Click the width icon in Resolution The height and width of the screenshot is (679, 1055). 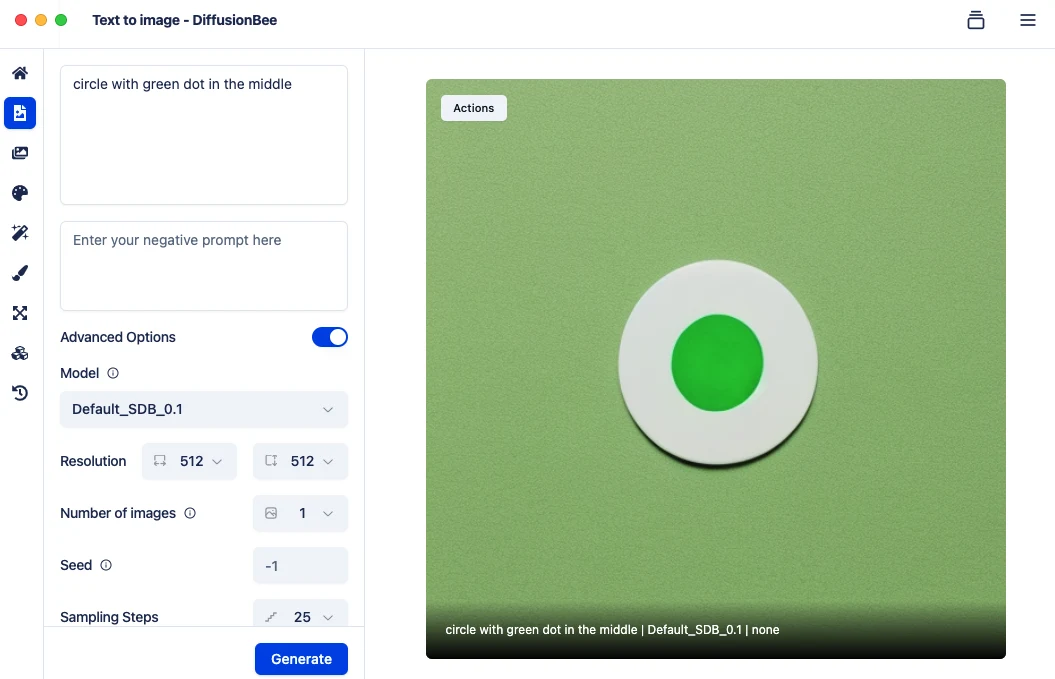pos(159,461)
